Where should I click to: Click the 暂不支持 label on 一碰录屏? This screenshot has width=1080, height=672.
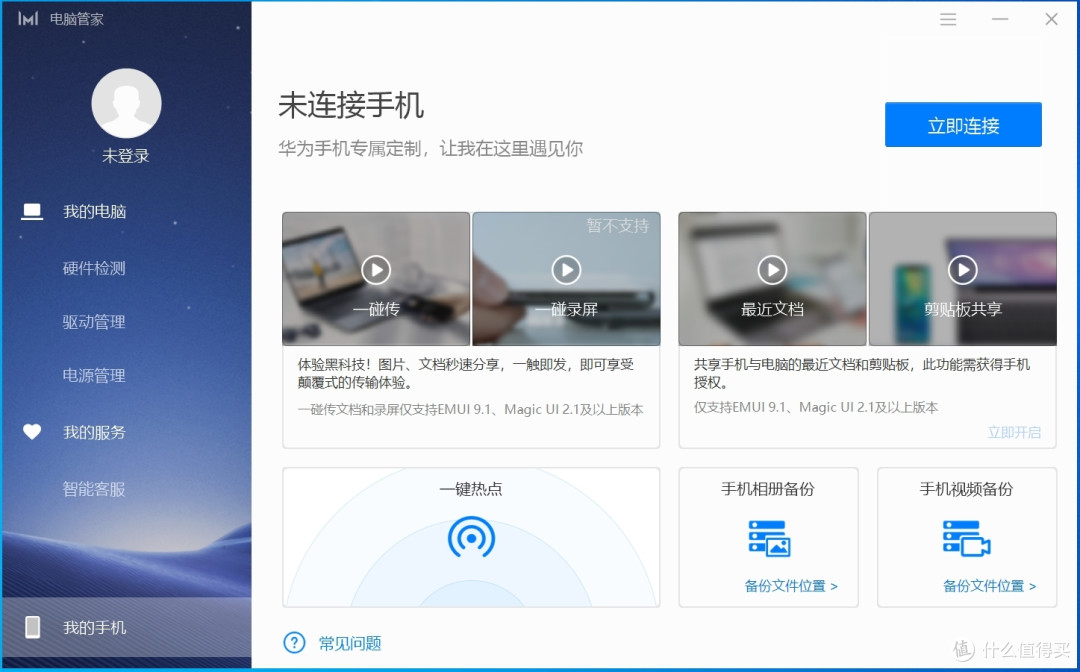coord(618,226)
